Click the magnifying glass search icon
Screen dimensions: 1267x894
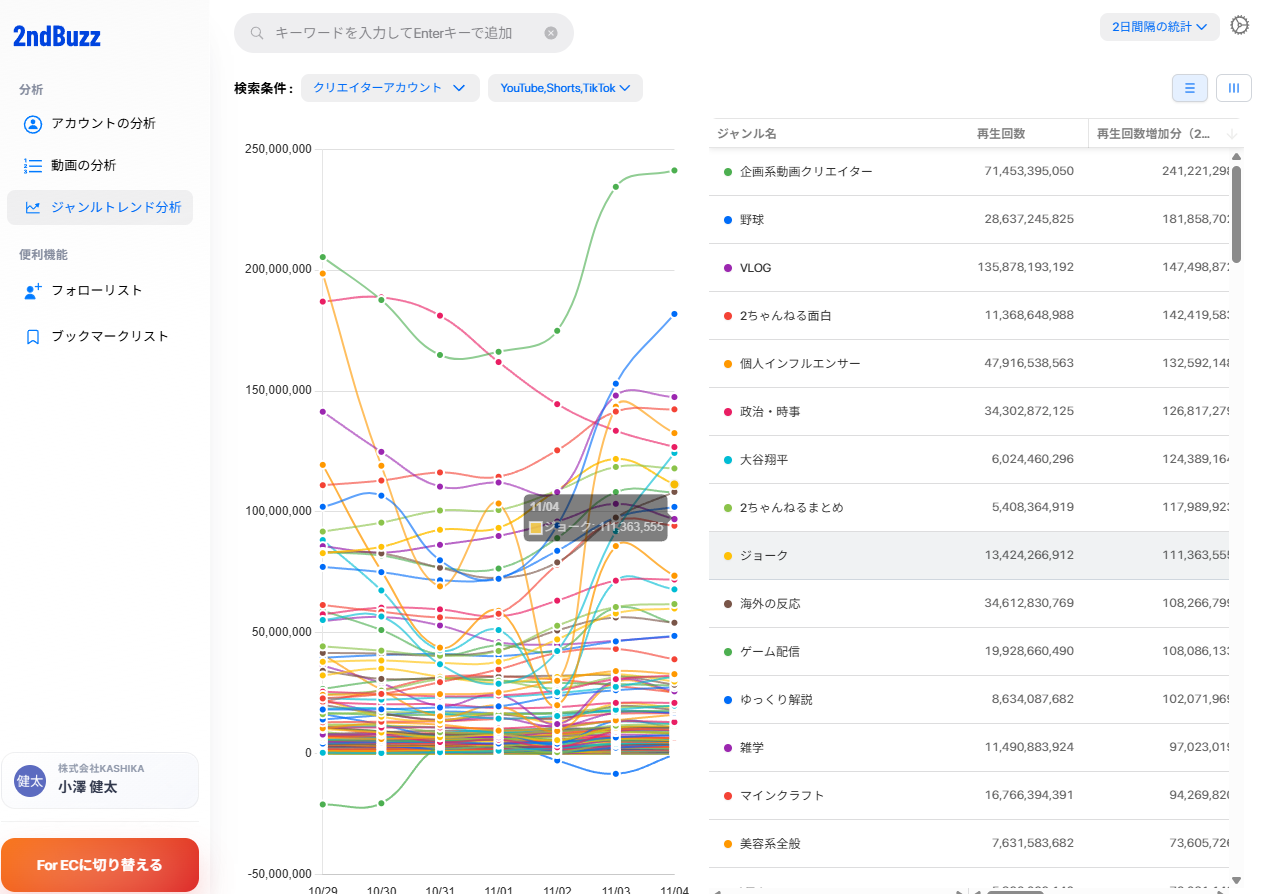257,33
